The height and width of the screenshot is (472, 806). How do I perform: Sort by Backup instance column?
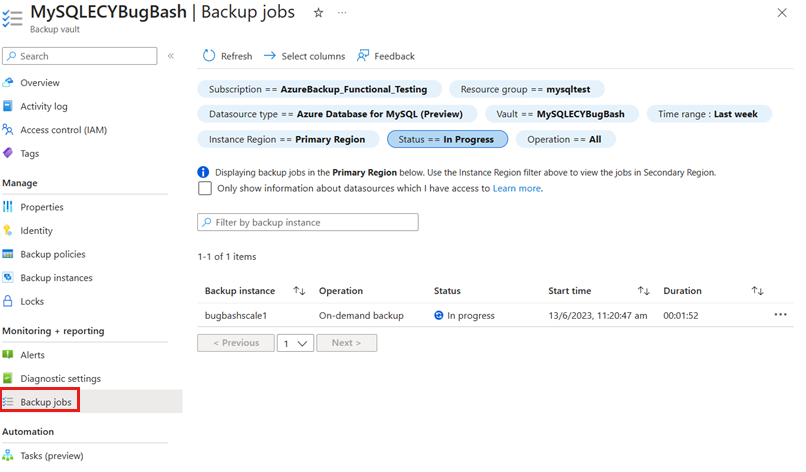click(299, 291)
